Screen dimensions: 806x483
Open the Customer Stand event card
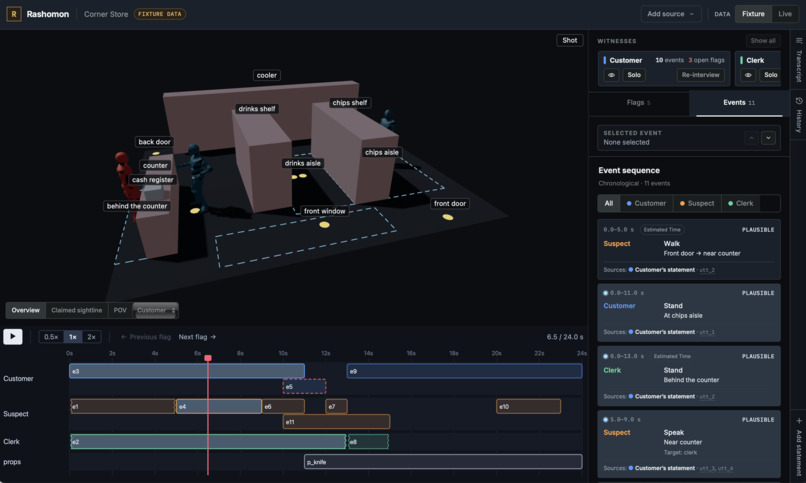689,312
